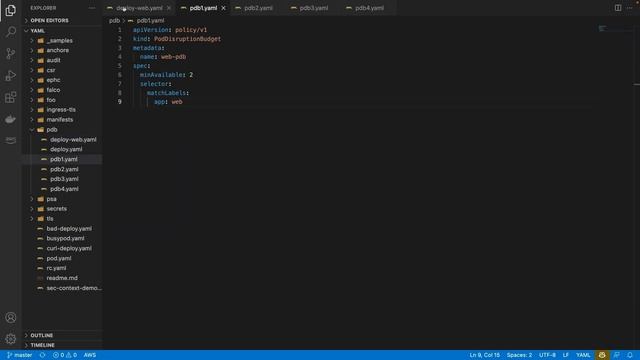Viewport: 640px width, 360px height.
Task: Switch to the pdb3.yaml tab
Action: click(x=313, y=8)
